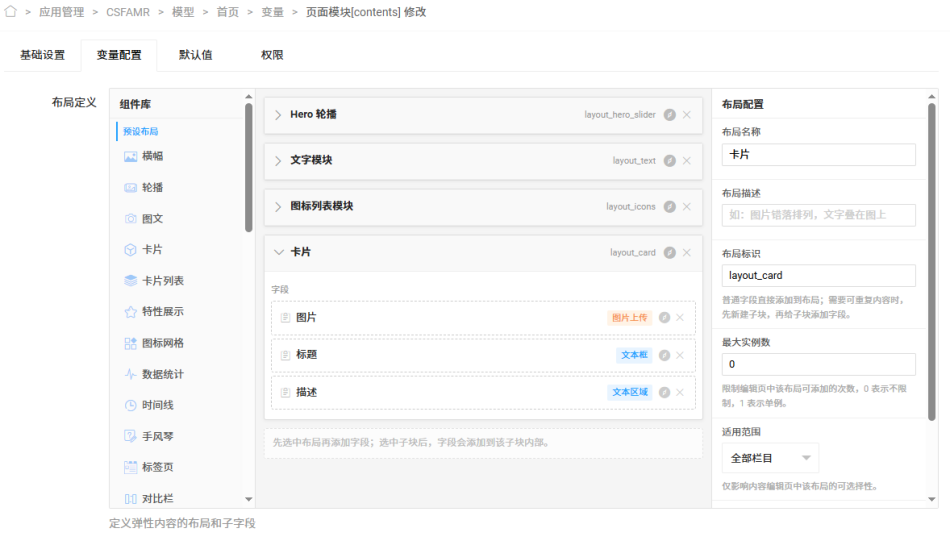Select the 变量配置 tab

tap(119, 55)
